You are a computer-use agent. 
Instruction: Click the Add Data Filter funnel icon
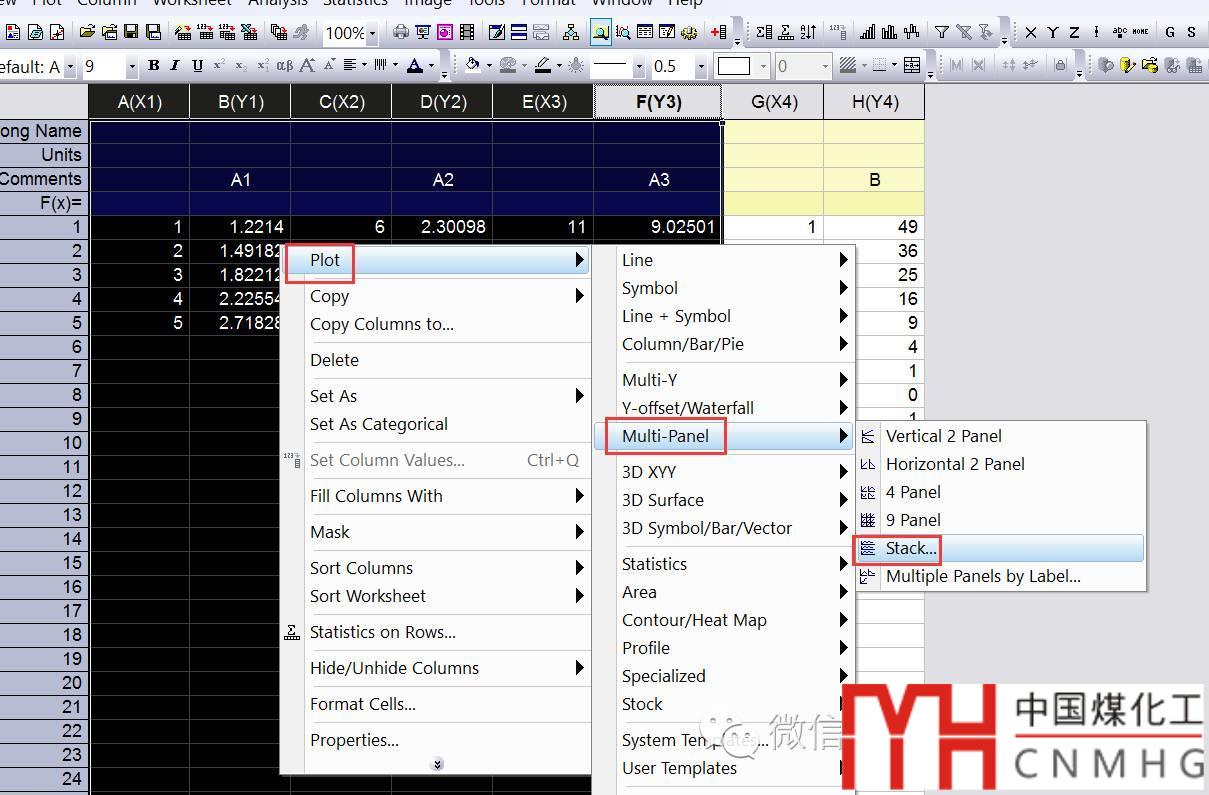[941, 33]
